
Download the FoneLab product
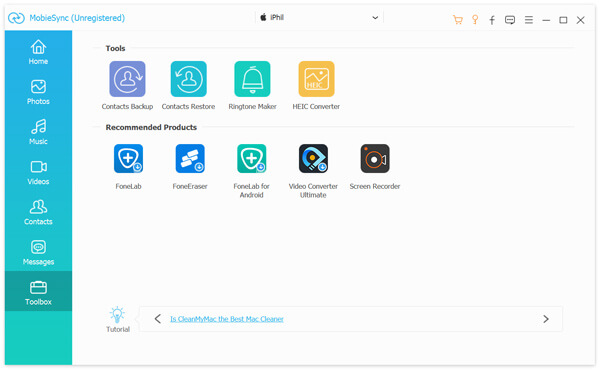[129, 158]
